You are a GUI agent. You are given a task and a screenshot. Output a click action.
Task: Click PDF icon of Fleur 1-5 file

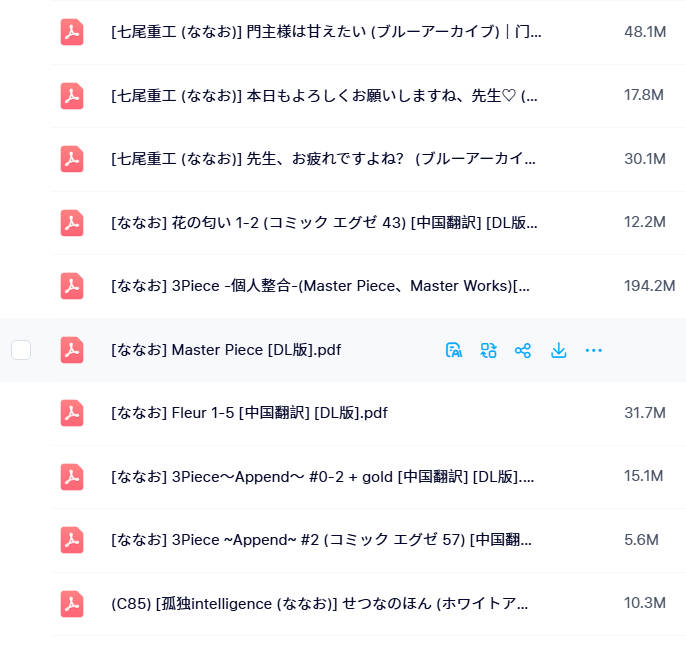click(72, 413)
